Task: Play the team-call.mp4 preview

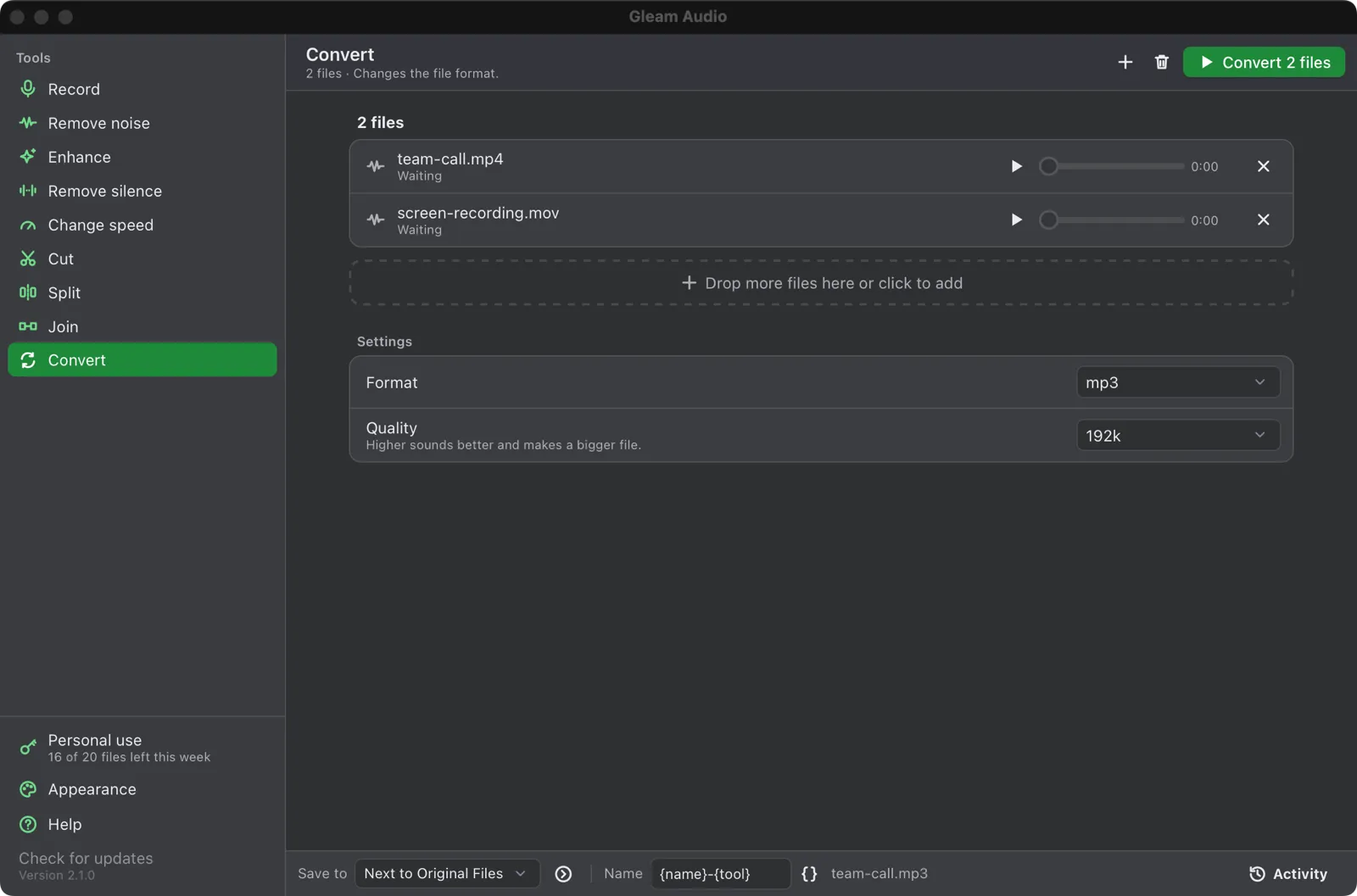Action: click(x=1016, y=166)
